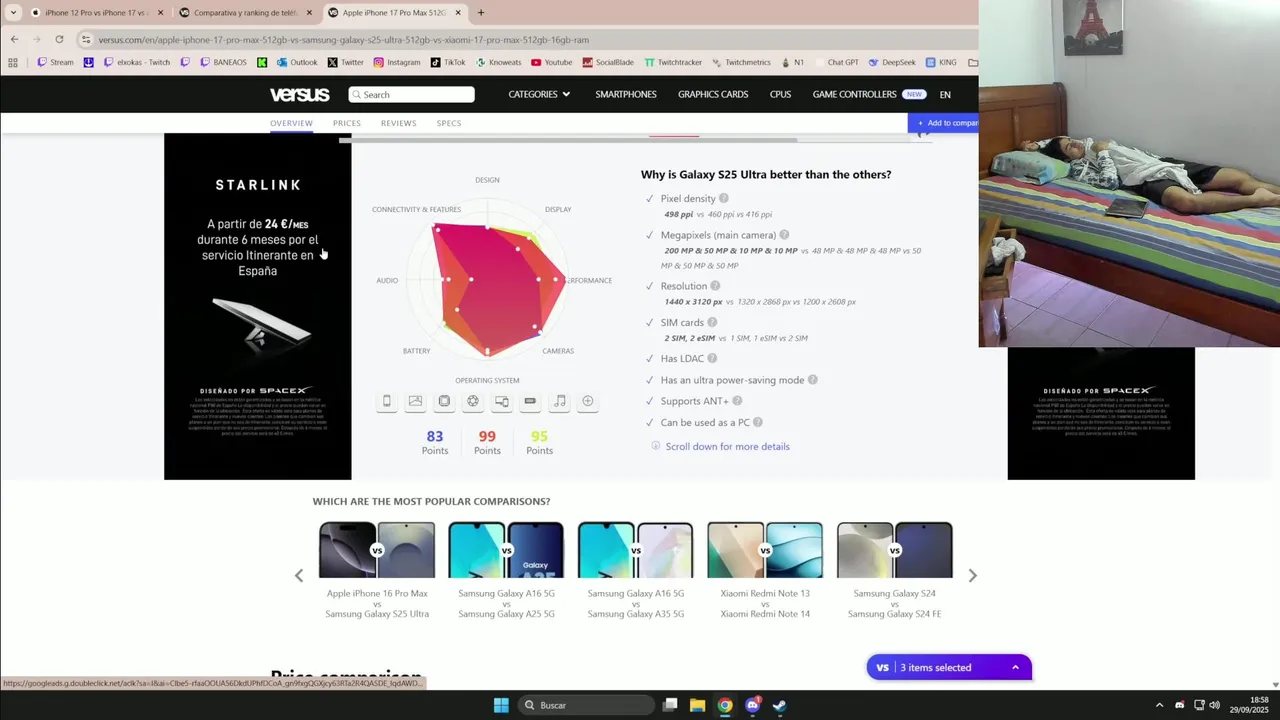Open the SMARTPHONES menu item
Screen dimensions: 1280x720
pyautogui.click(x=626, y=94)
